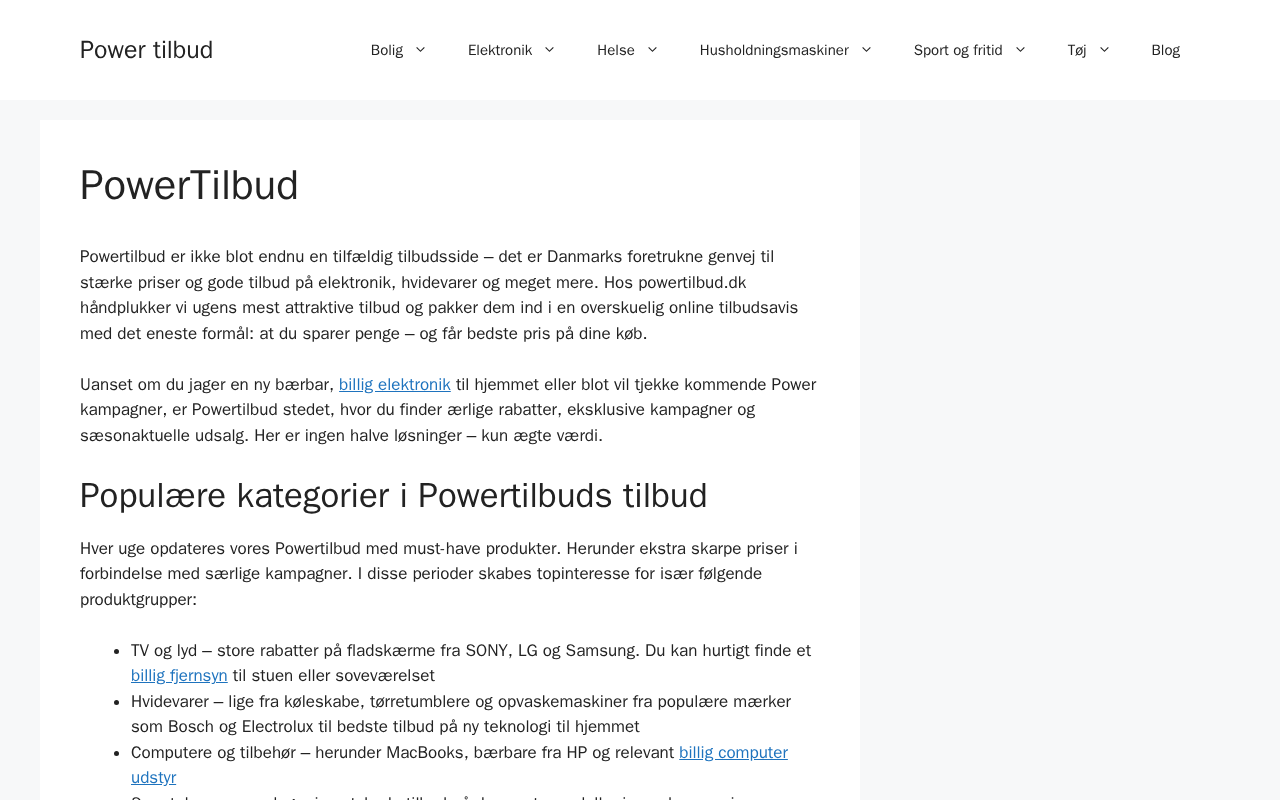Open the Bolig menu item
The image size is (1280, 800).
click(387, 50)
